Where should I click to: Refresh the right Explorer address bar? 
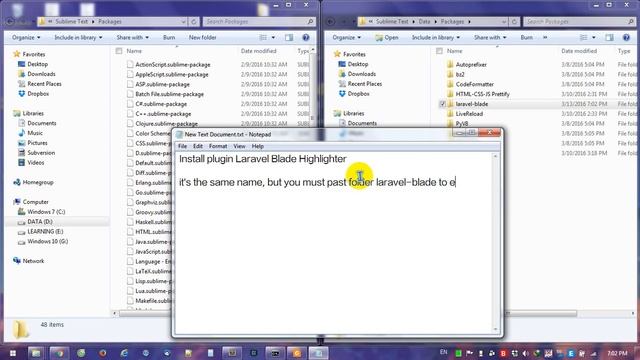514,22
